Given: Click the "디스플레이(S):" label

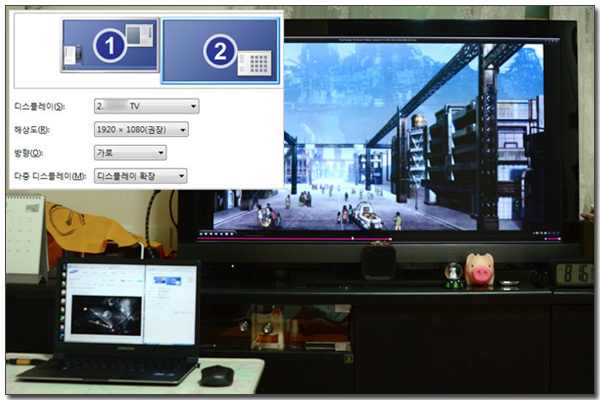Looking at the screenshot, I should click(x=39, y=106).
